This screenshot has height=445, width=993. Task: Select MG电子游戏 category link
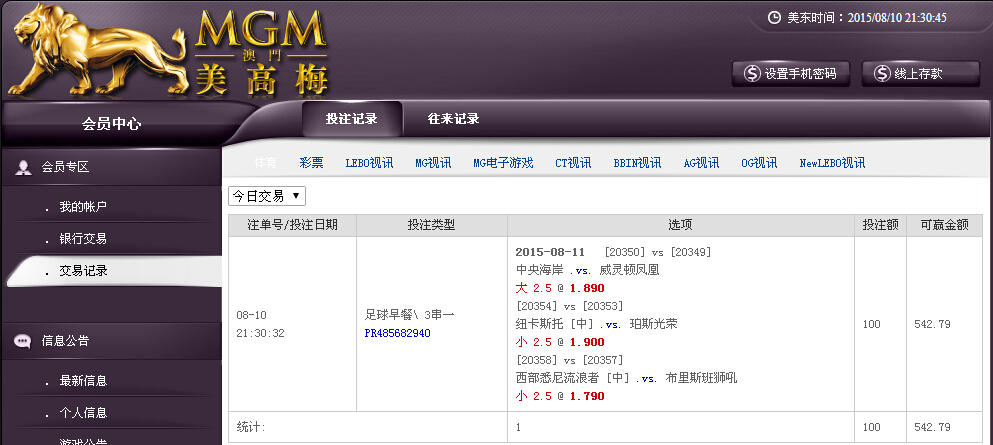click(503, 163)
